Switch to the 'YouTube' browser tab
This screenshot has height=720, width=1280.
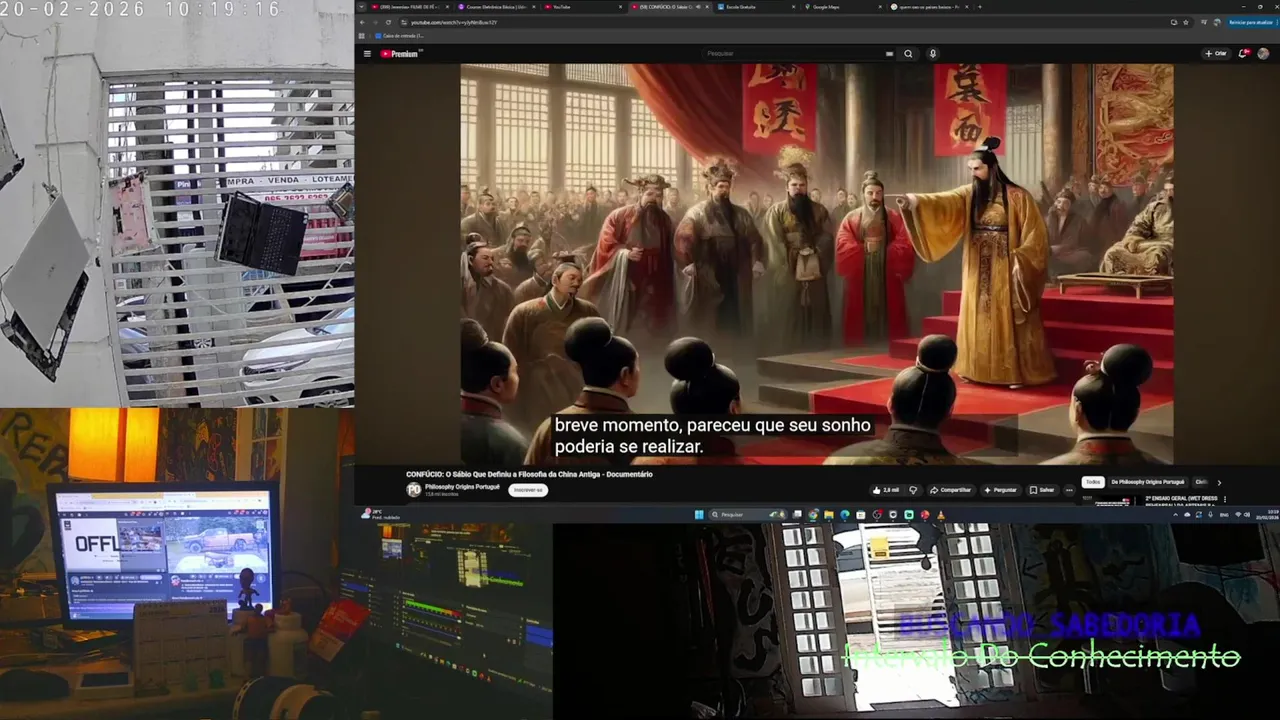584,7
